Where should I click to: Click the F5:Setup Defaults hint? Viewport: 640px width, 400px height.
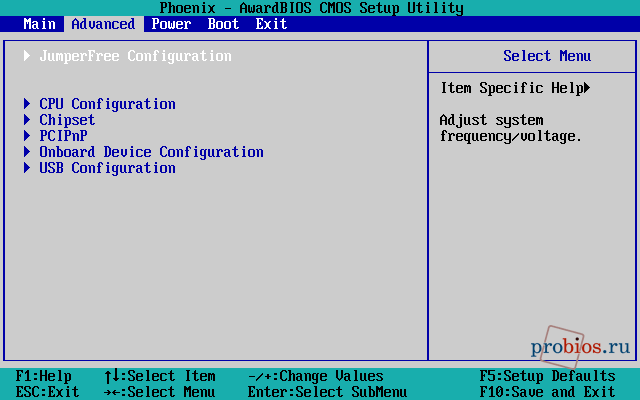(548, 376)
